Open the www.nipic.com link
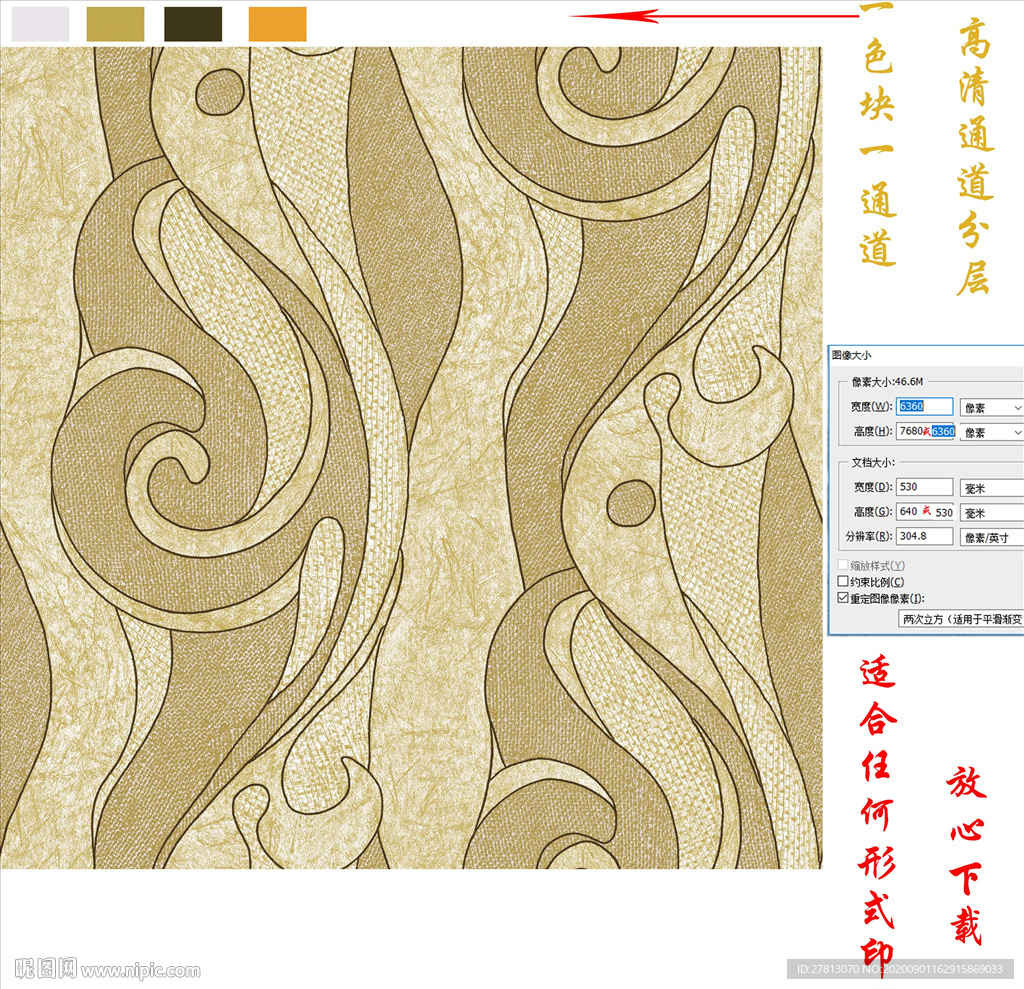Screen dimensions: 1024x989 point(141,970)
